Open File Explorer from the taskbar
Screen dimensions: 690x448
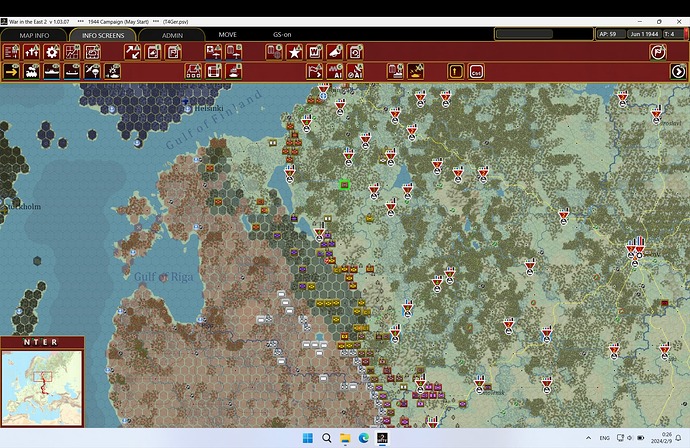345,438
